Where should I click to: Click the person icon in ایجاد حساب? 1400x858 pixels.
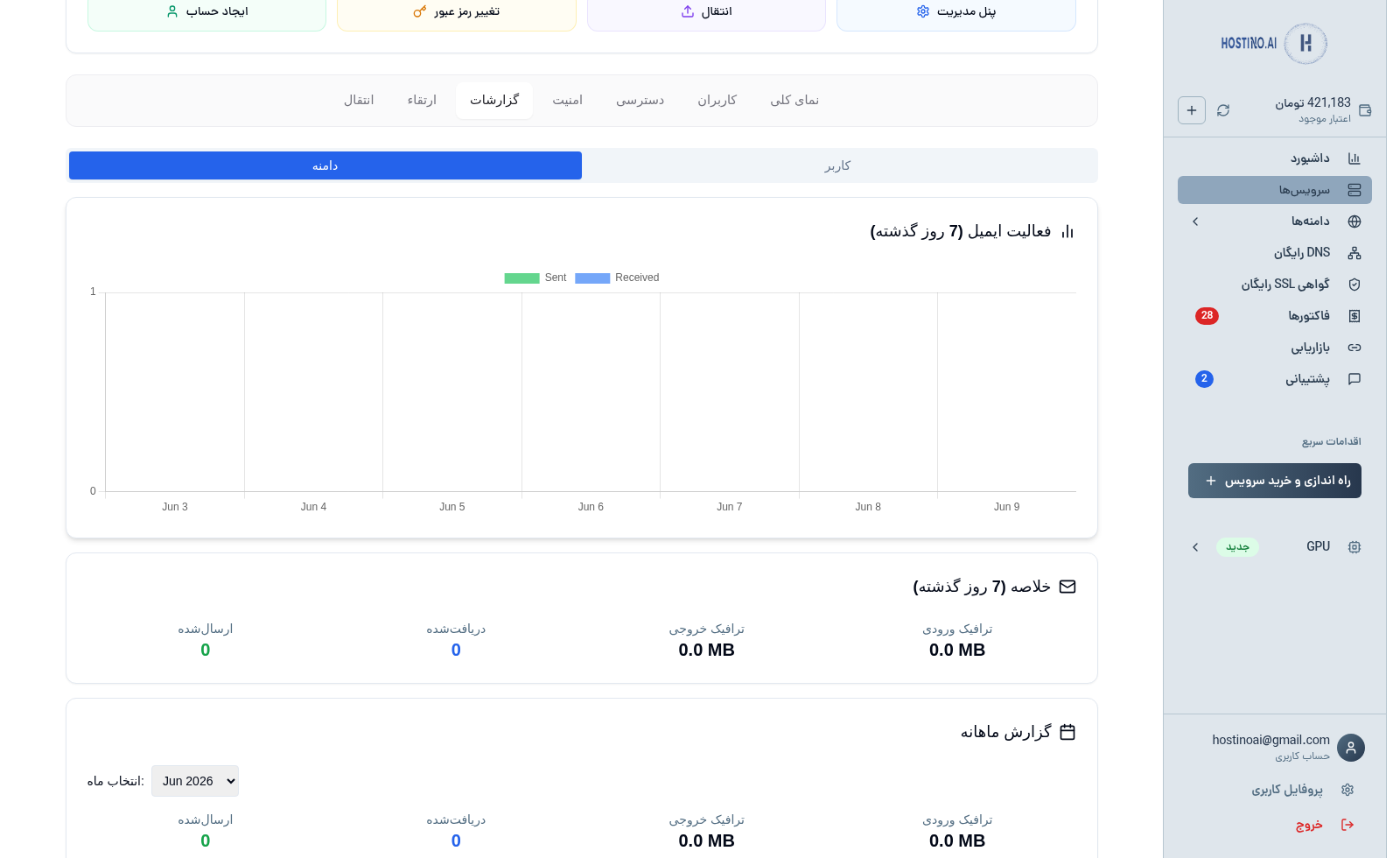[172, 11]
